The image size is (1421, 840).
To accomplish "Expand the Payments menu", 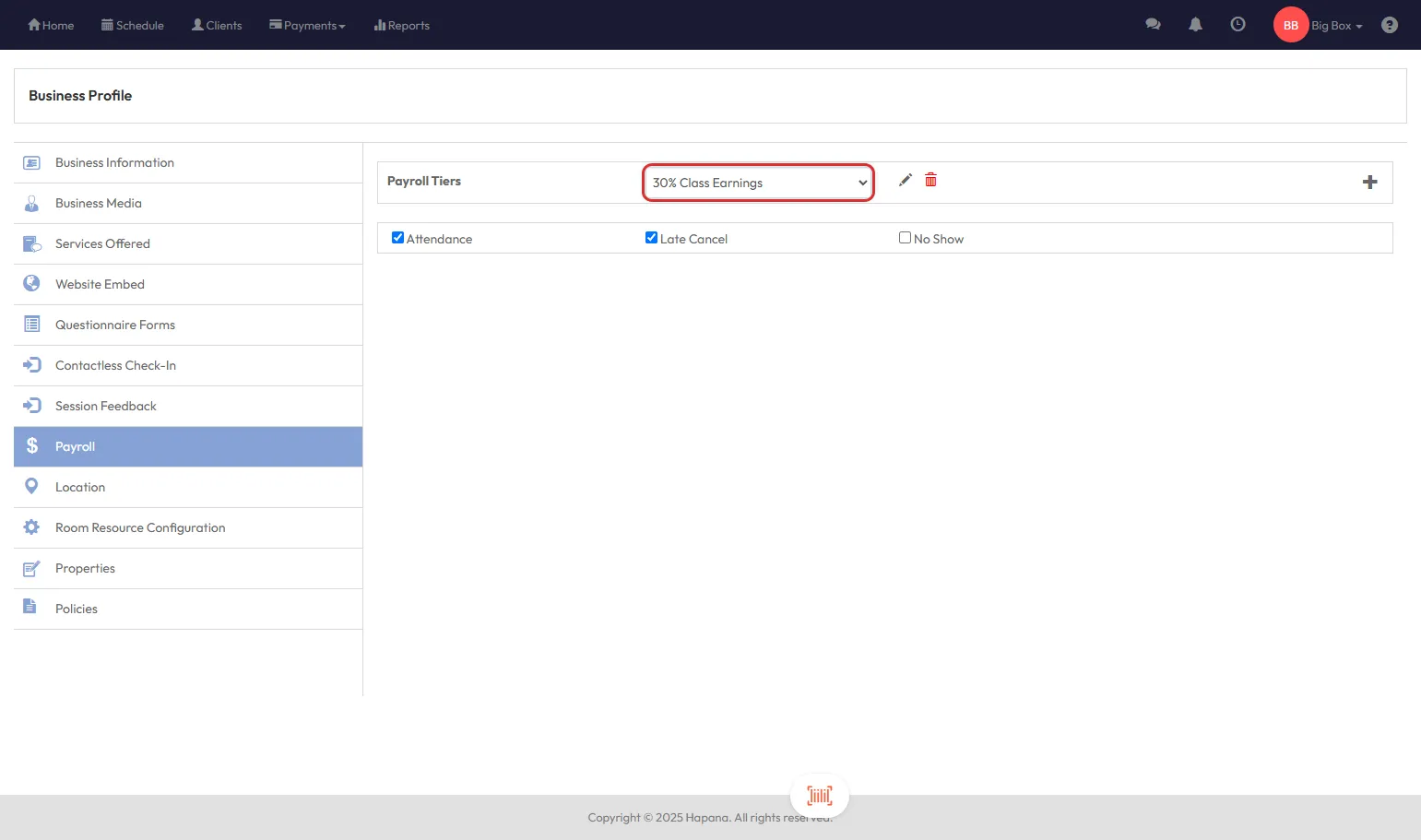I will pos(307,25).
